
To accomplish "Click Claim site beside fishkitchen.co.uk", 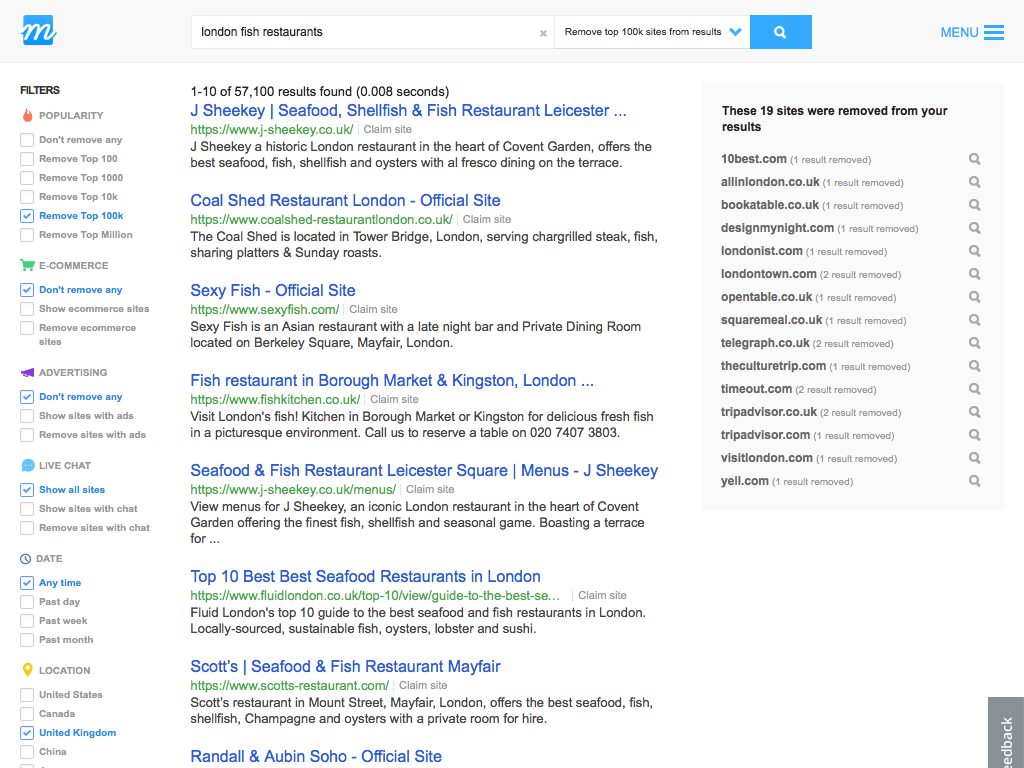I will [394, 400].
